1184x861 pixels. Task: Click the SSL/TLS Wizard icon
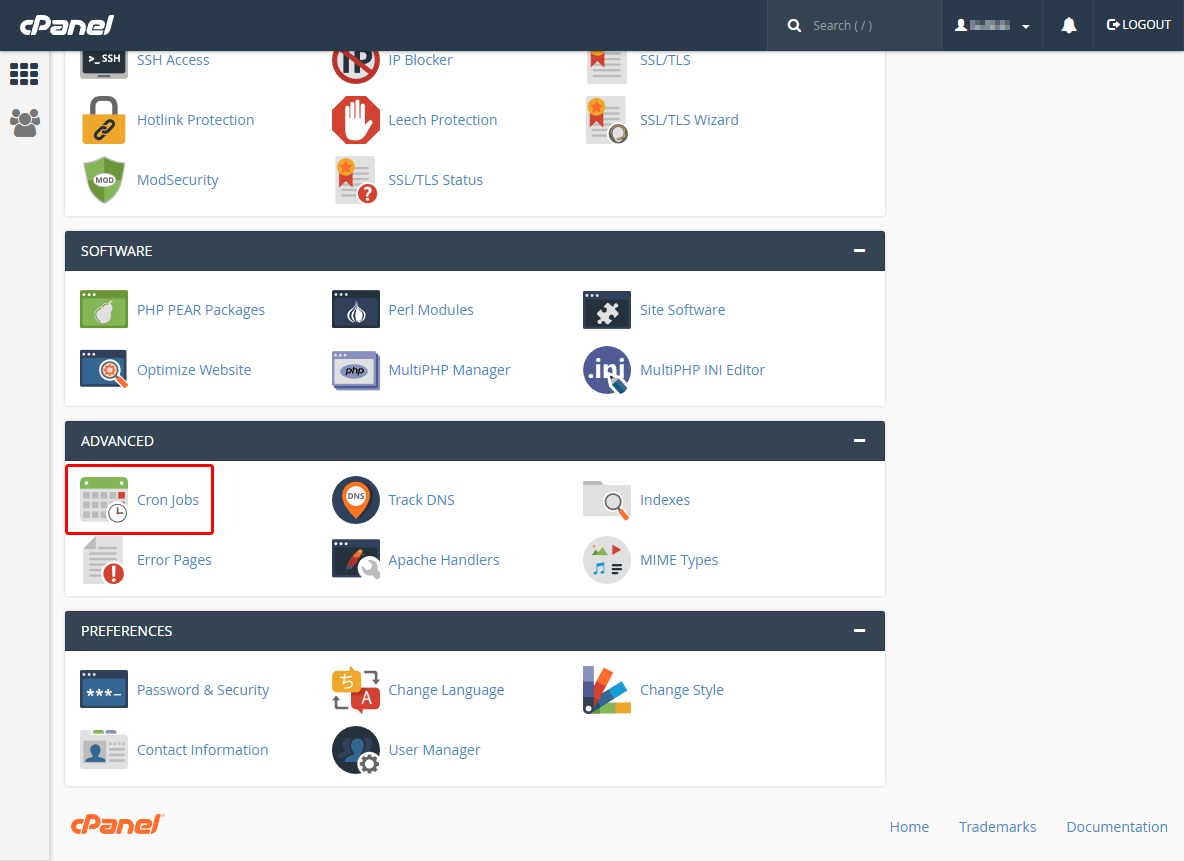click(607, 120)
